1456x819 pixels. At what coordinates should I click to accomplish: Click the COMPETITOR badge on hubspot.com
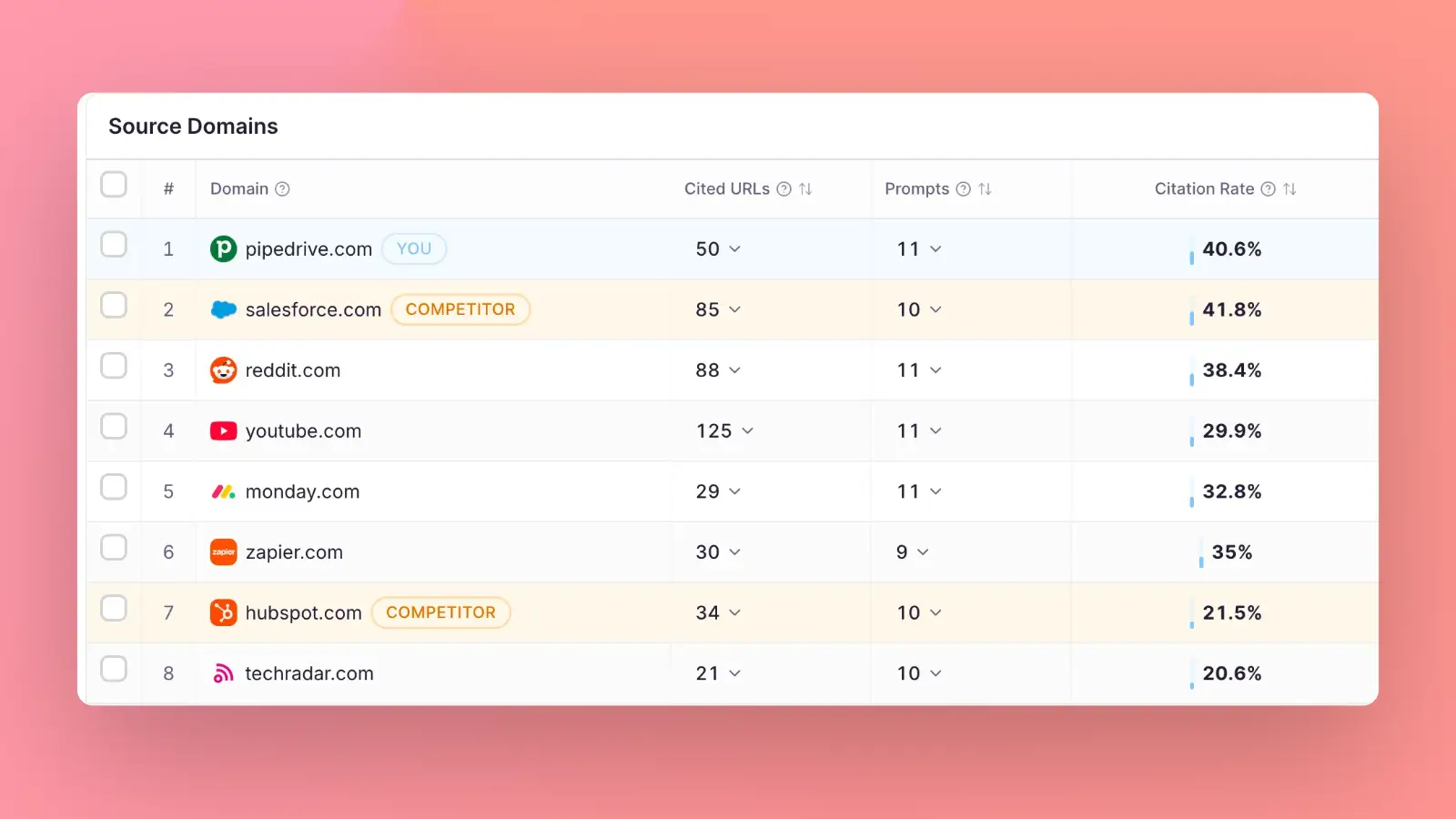pyautogui.click(x=441, y=612)
